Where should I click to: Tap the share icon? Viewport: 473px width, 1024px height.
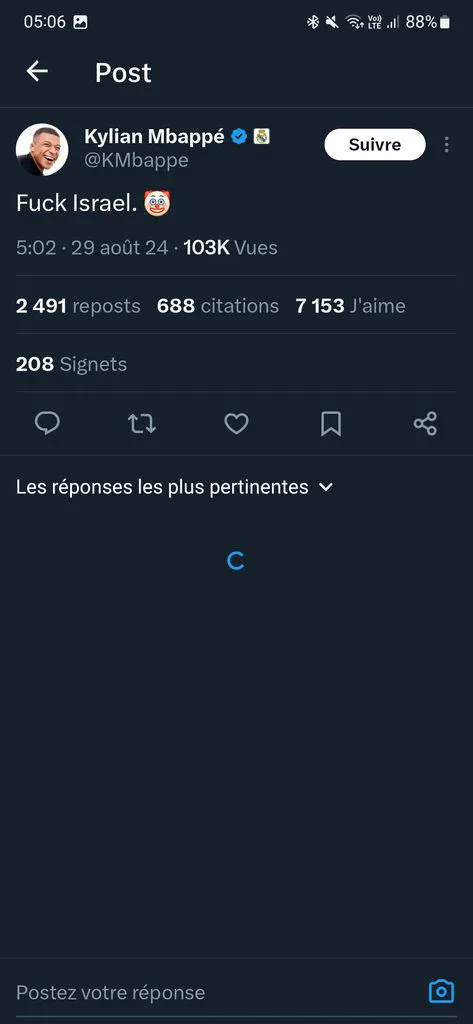pos(425,424)
